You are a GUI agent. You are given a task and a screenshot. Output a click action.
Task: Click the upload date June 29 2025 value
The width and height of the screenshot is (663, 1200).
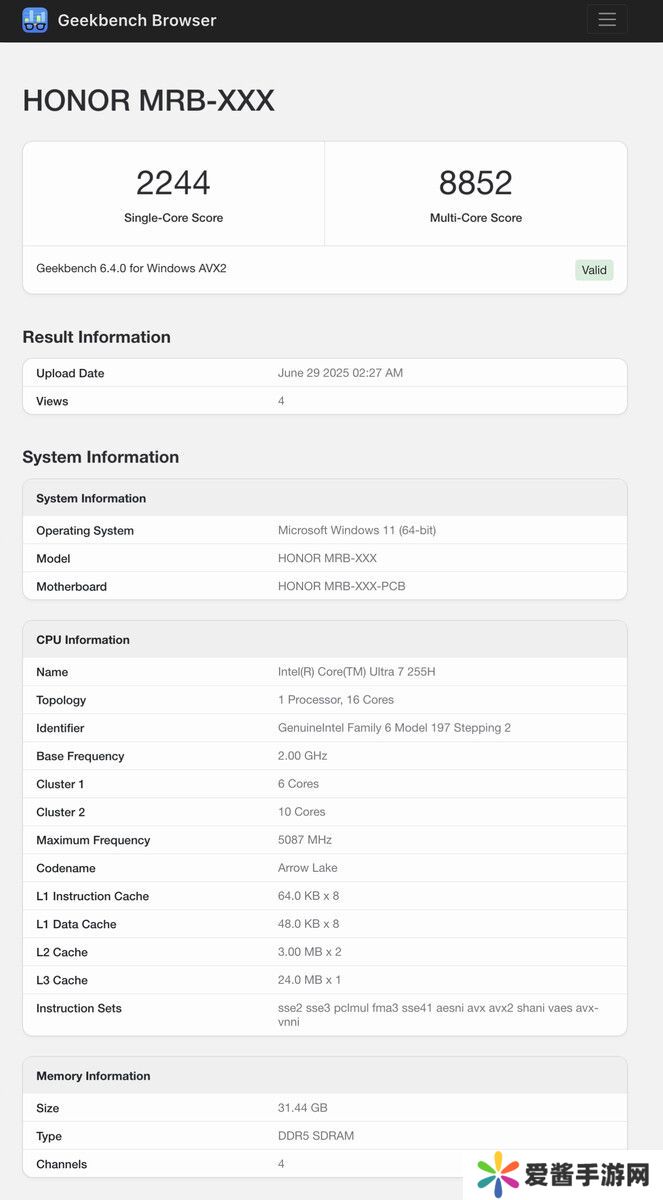pos(340,373)
